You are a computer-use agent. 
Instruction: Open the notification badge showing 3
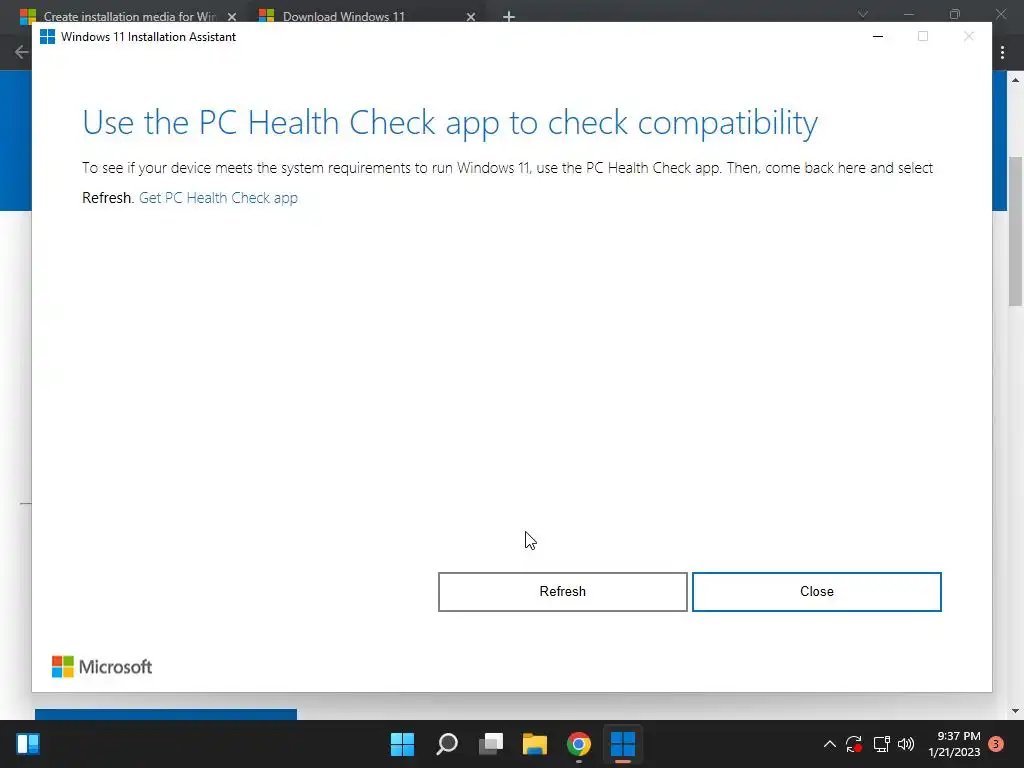[x=997, y=744]
